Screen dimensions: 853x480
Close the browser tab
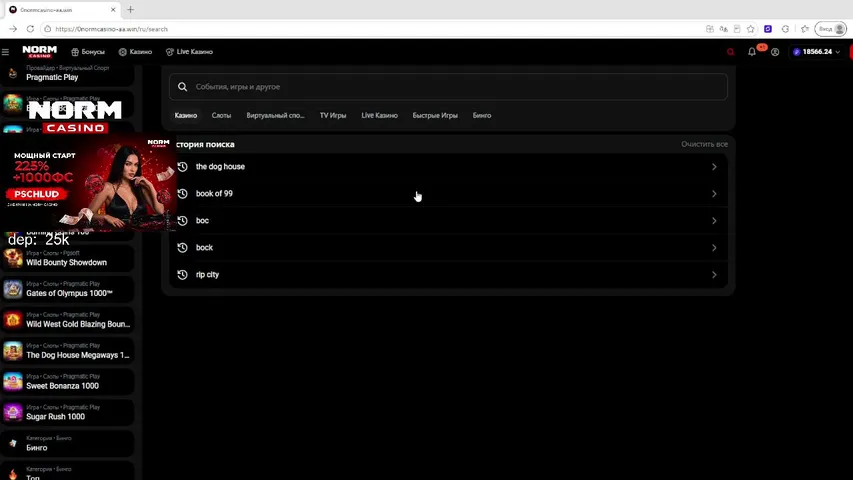coord(113,10)
